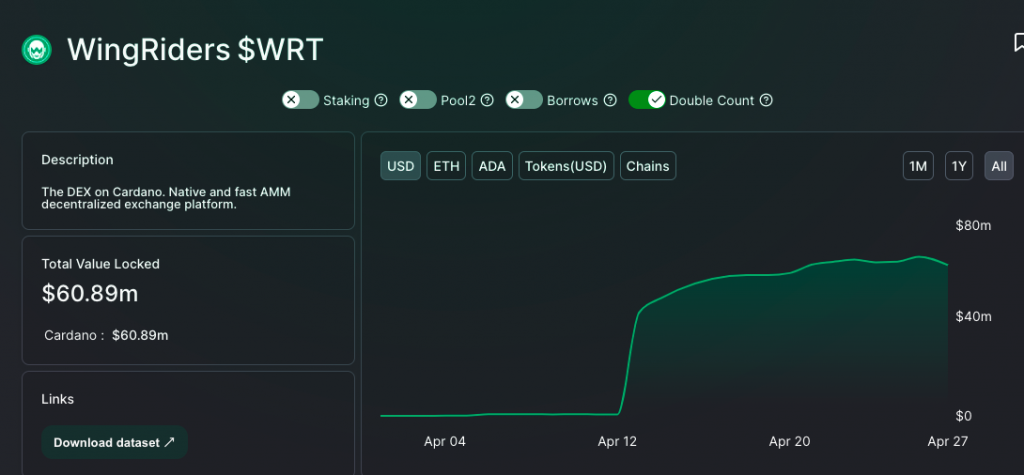Click the WingRiders green logo icon
The width and height of the screenshot is (1024, 475).
37,50
